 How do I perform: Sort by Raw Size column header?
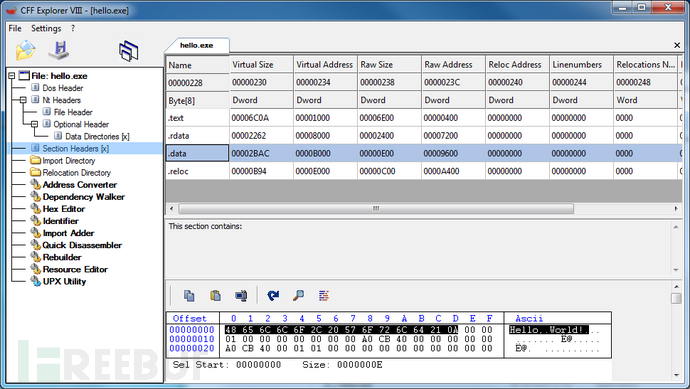click(389, 64)
